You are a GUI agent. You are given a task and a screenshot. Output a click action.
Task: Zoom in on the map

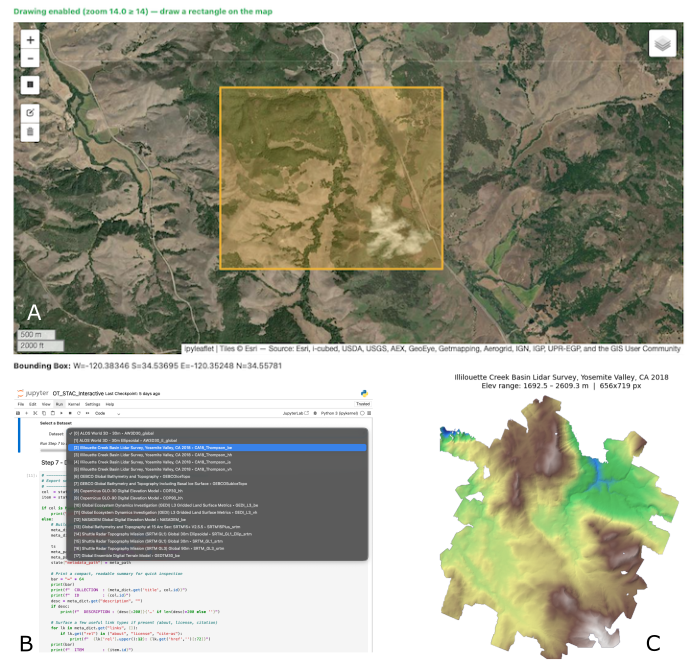pos(30,40)
